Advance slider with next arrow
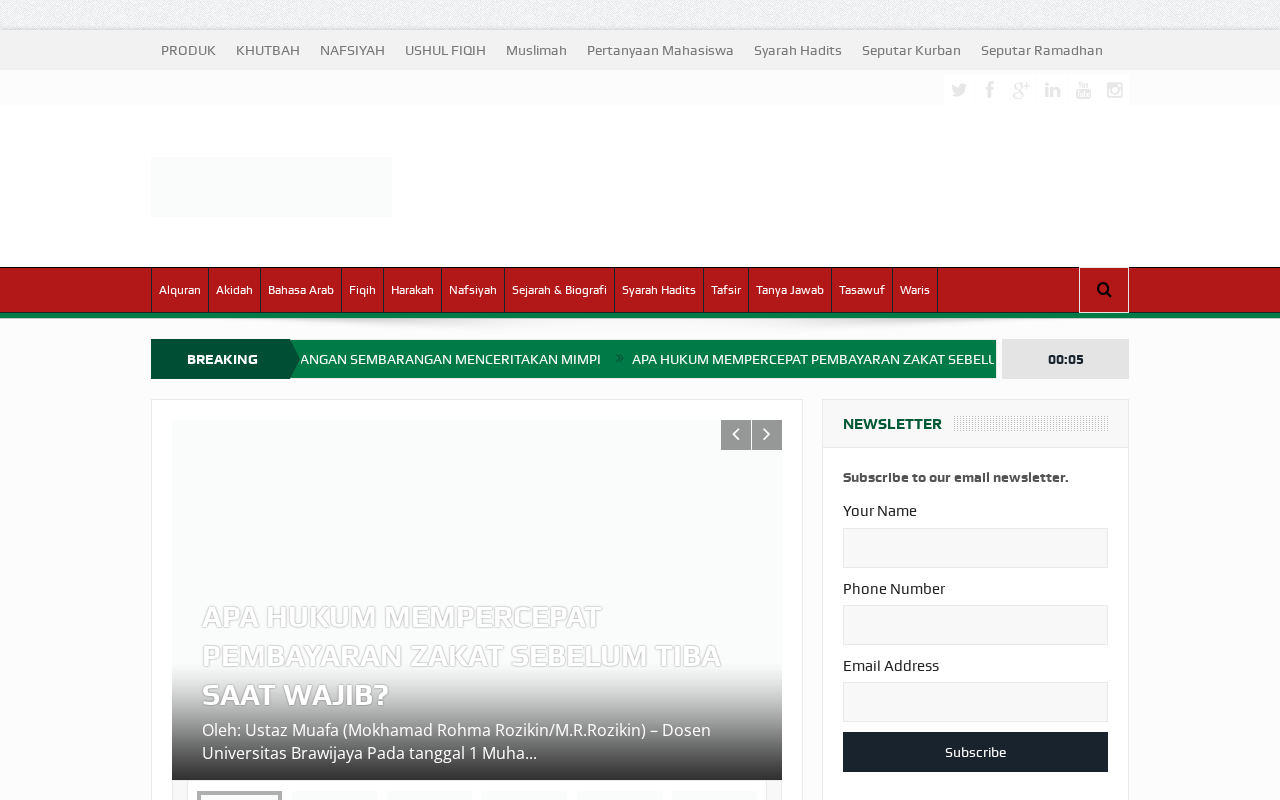This screenshot has width=1280, height=800. point(767,435)
